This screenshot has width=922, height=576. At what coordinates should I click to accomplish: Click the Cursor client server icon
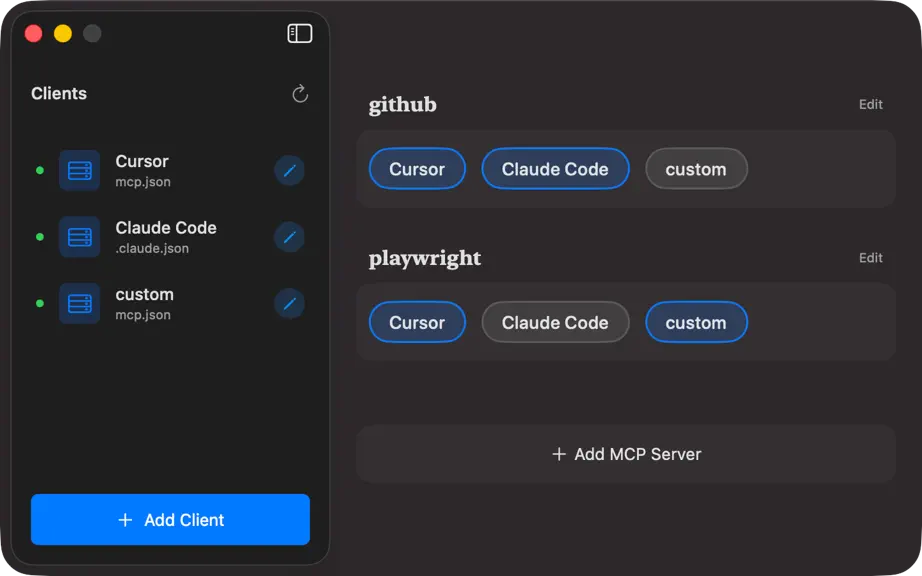(x=79, y=170)
